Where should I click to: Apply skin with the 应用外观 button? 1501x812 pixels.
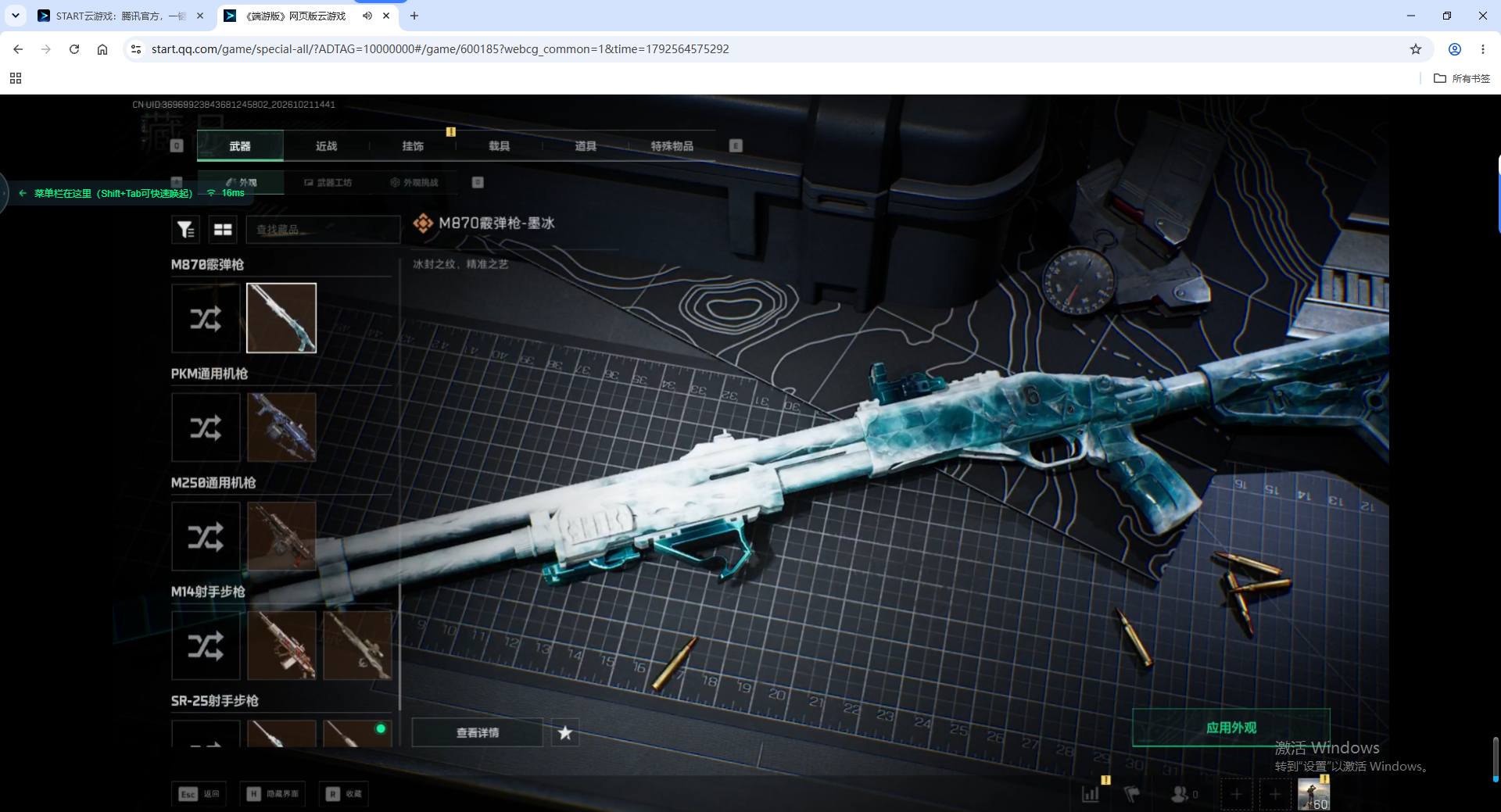pos(1231,728)
